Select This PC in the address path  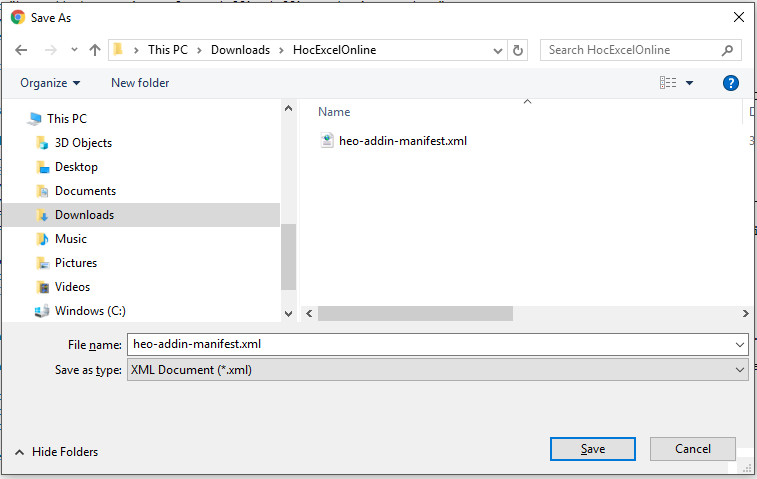pos(168,50)
